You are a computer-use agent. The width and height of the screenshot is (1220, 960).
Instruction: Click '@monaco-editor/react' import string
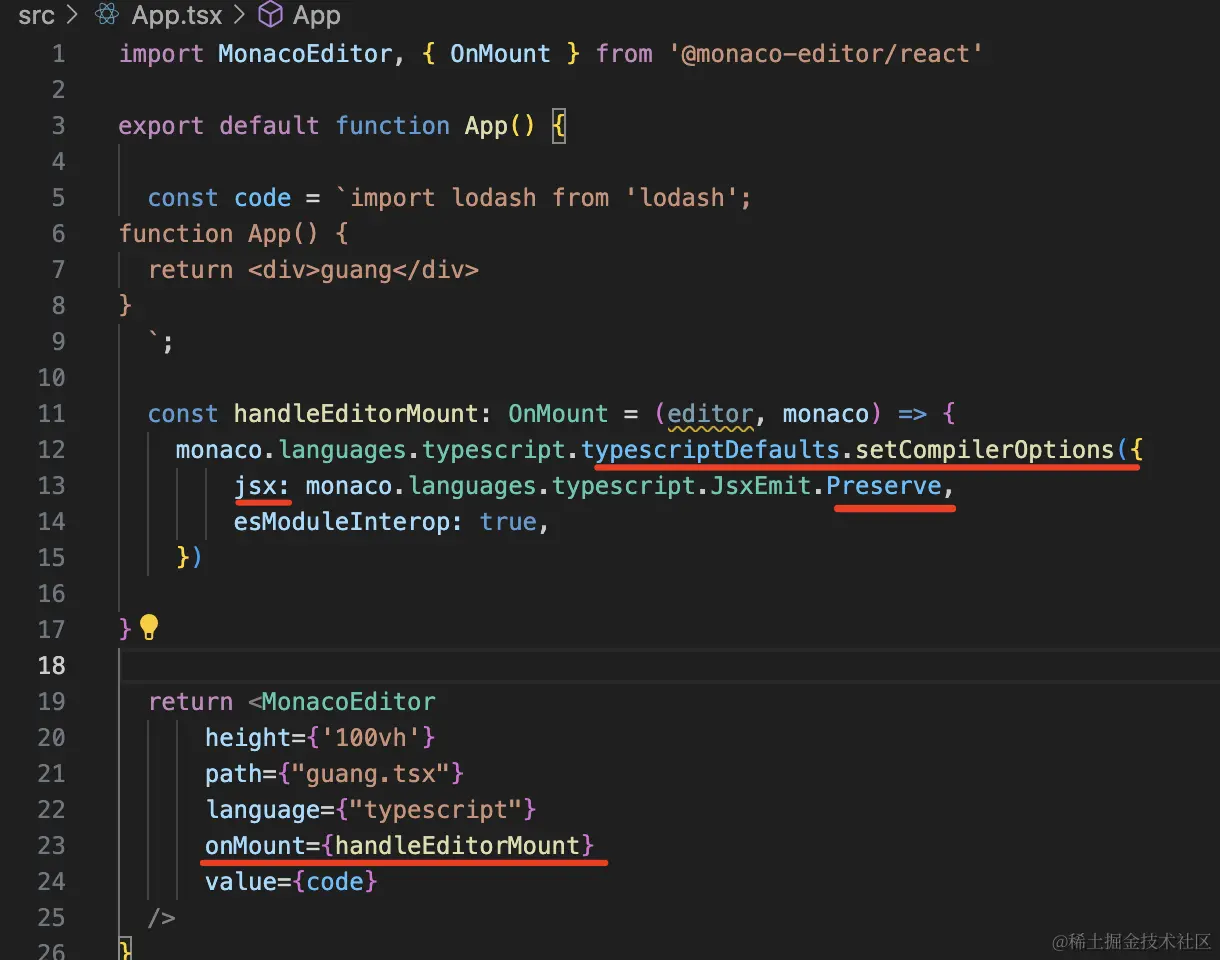tap(826, 53)
